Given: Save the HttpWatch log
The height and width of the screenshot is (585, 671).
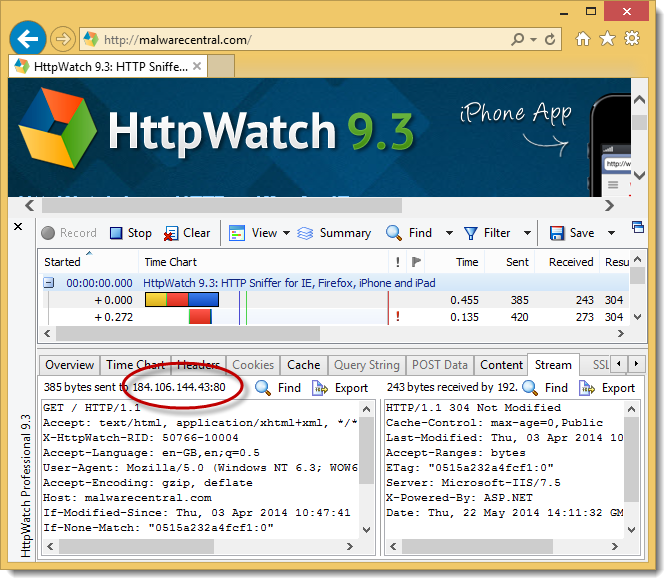Looking at the screenshot, I should 572,233.
